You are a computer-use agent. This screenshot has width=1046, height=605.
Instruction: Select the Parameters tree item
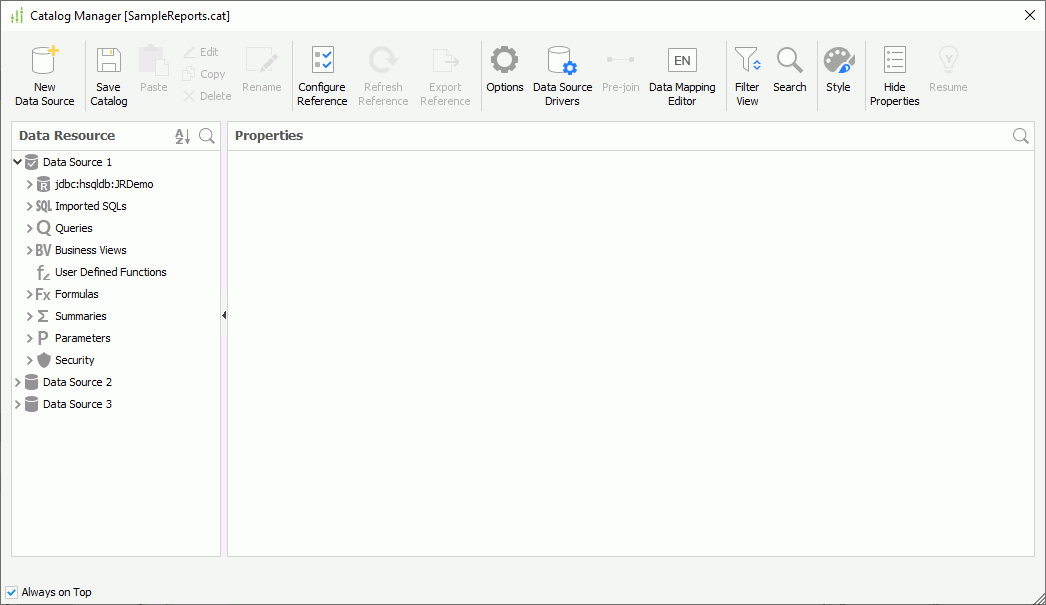pyautogui.click(x=83, y=338)
